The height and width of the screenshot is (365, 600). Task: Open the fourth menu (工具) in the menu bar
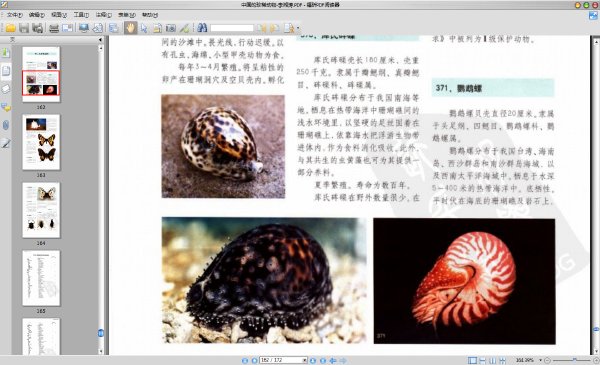(x=81, y=15)
